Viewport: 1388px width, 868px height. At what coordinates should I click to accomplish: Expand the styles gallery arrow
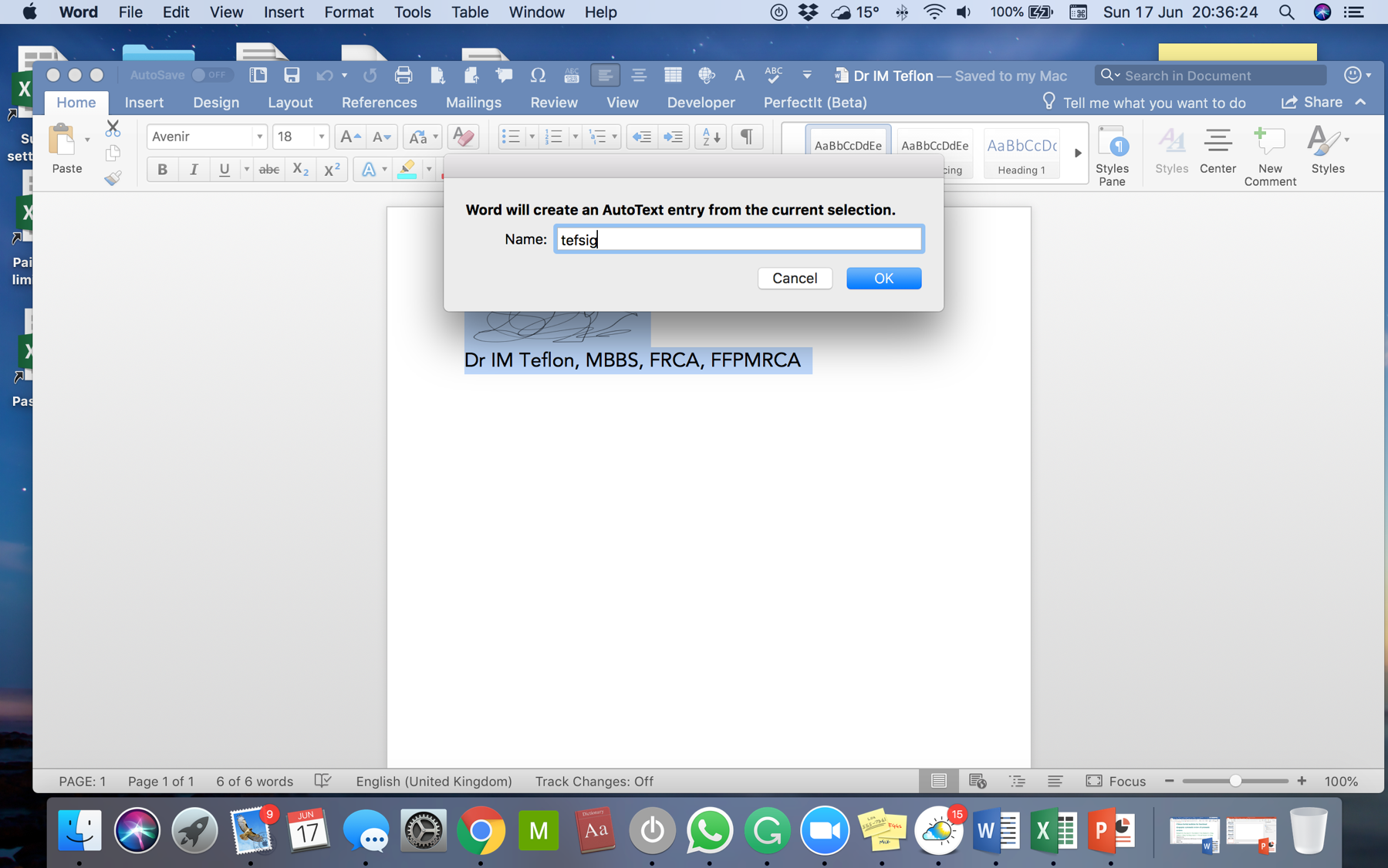1077,153
